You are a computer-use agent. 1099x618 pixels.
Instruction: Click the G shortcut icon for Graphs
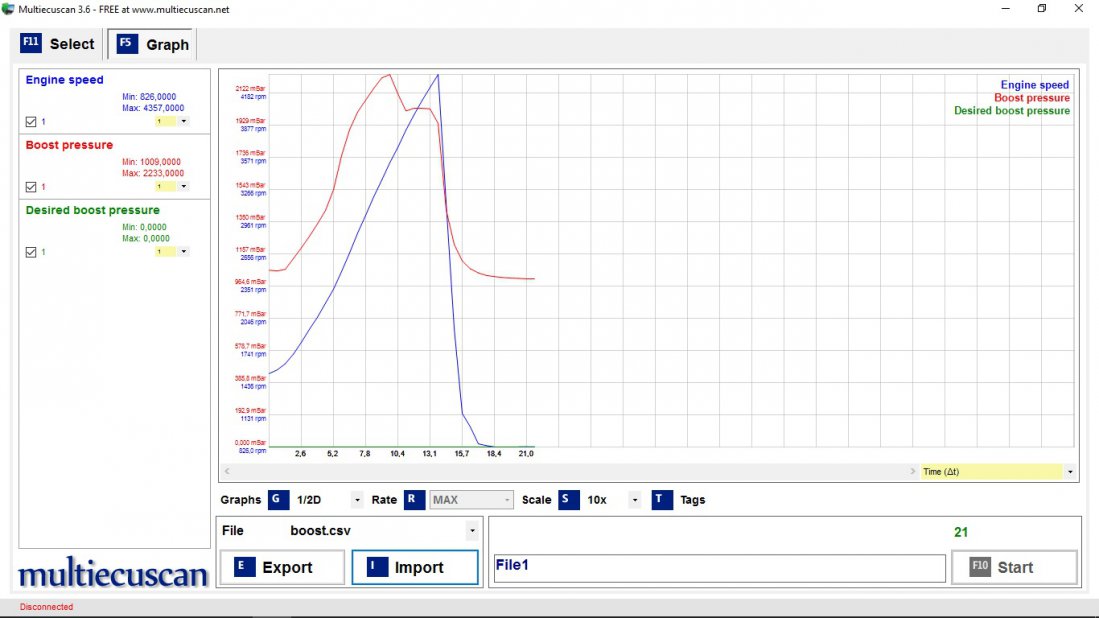point(278,499)
